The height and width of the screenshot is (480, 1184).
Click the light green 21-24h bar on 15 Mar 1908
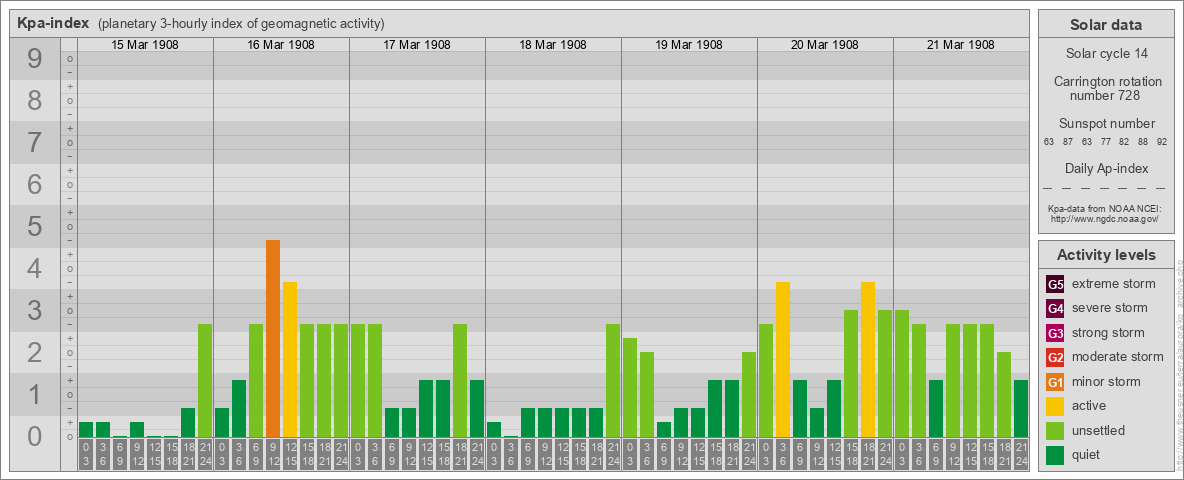tap(205, 380)
